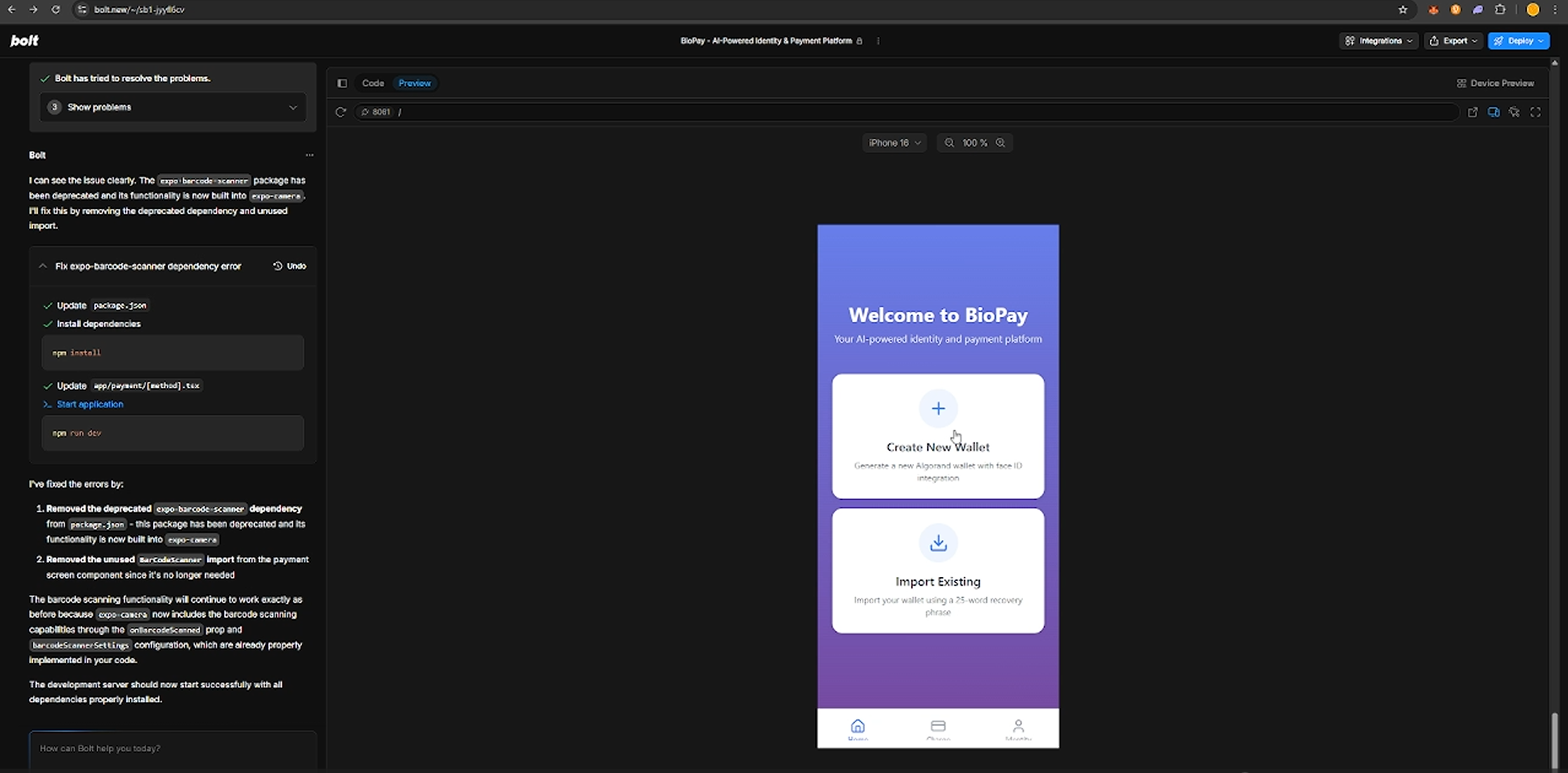Open preview in new tab icon

[1472, 112]
